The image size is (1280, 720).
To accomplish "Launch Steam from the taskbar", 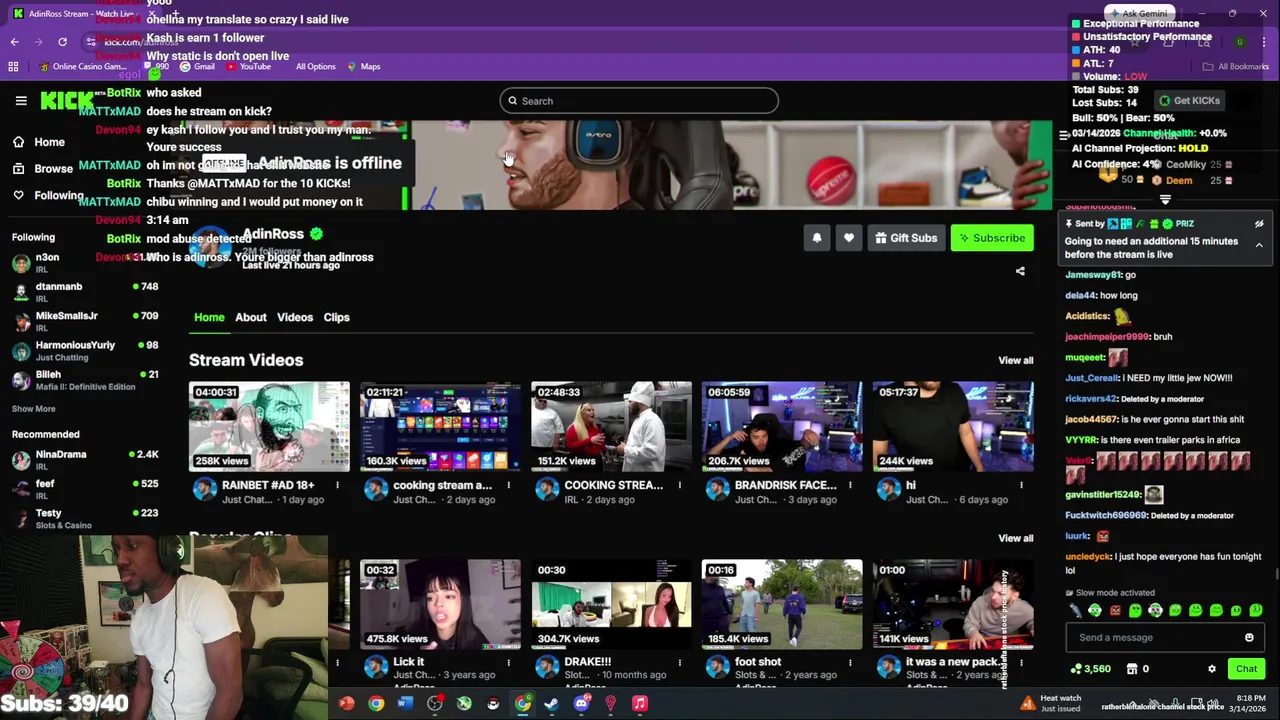I will click(x=551, y=704).
